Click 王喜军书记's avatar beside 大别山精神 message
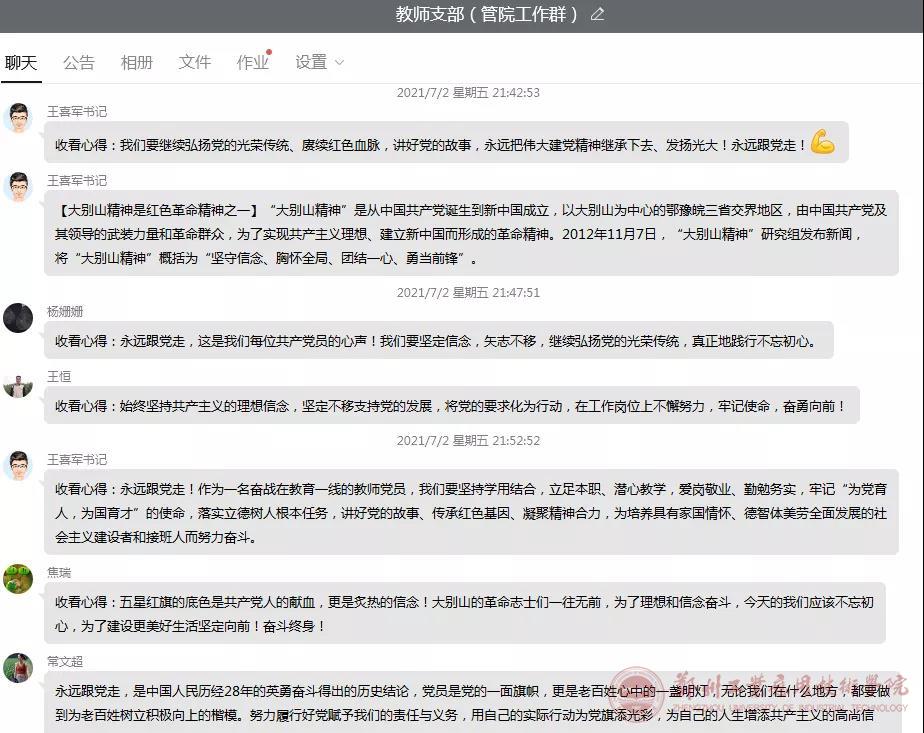Viewport: 924px width, 733px height. point(18,187)
